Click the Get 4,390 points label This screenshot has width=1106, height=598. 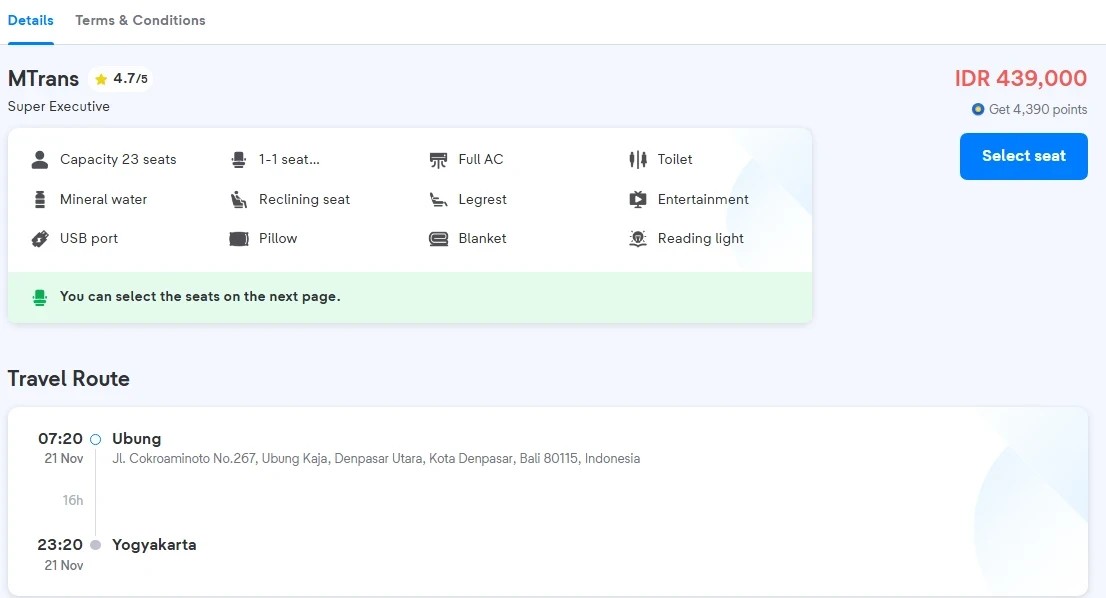(x=1029, y=109)
